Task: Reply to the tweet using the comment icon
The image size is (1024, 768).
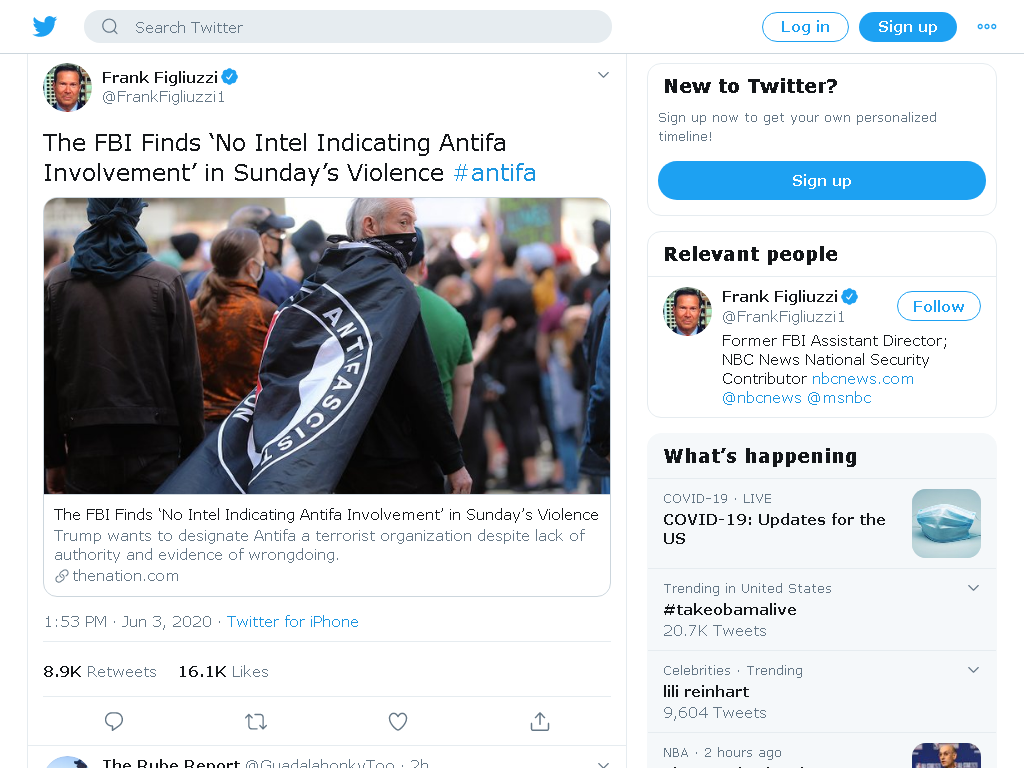Action: coord(114,722)
